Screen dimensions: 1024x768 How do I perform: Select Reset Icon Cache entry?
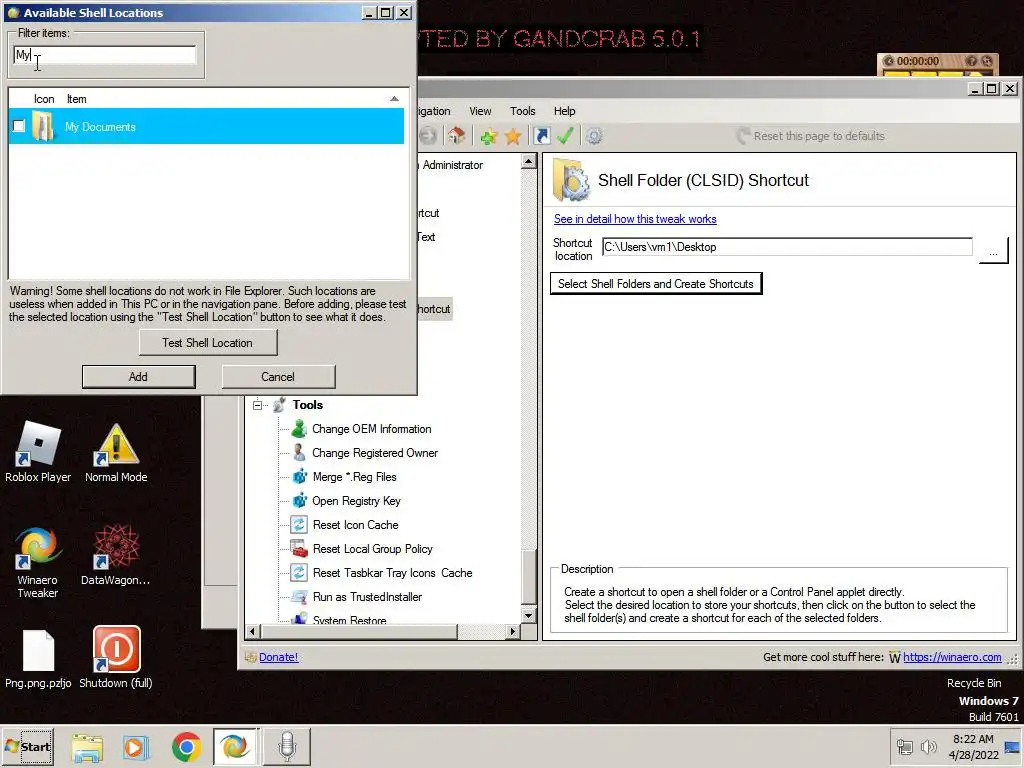click(x=355, y=525)
